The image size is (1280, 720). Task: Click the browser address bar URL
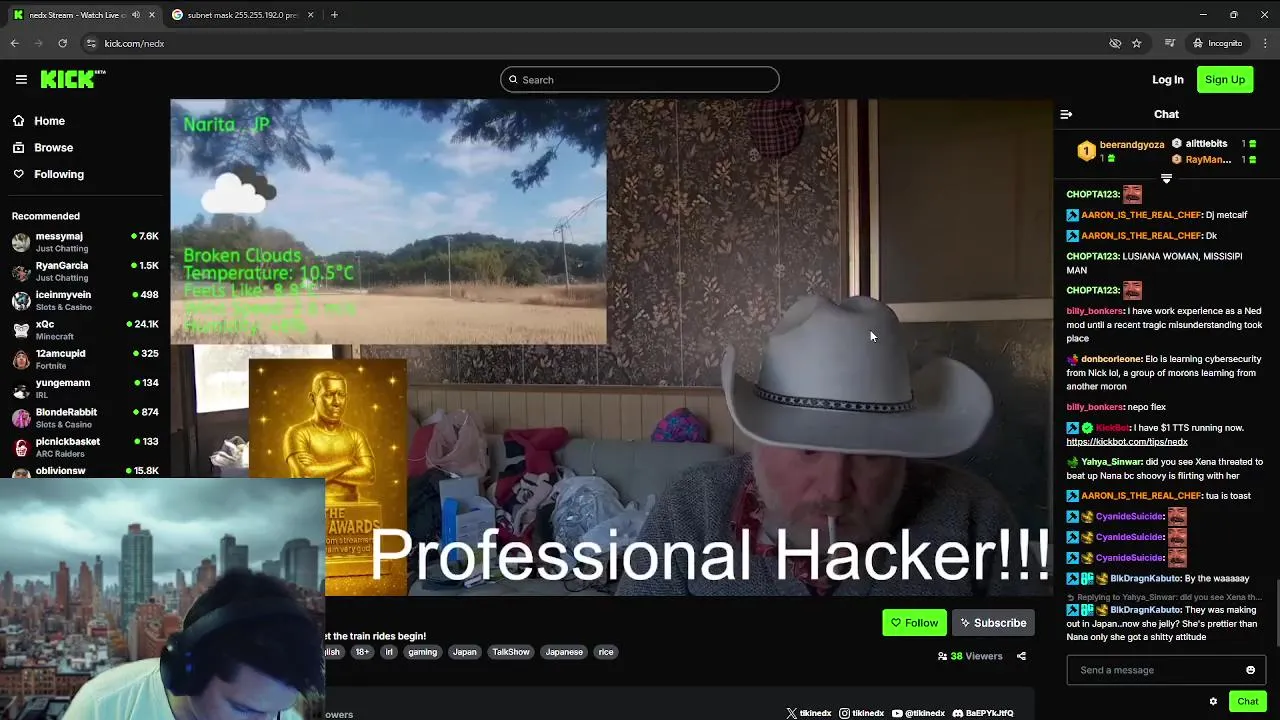(134, 43)
